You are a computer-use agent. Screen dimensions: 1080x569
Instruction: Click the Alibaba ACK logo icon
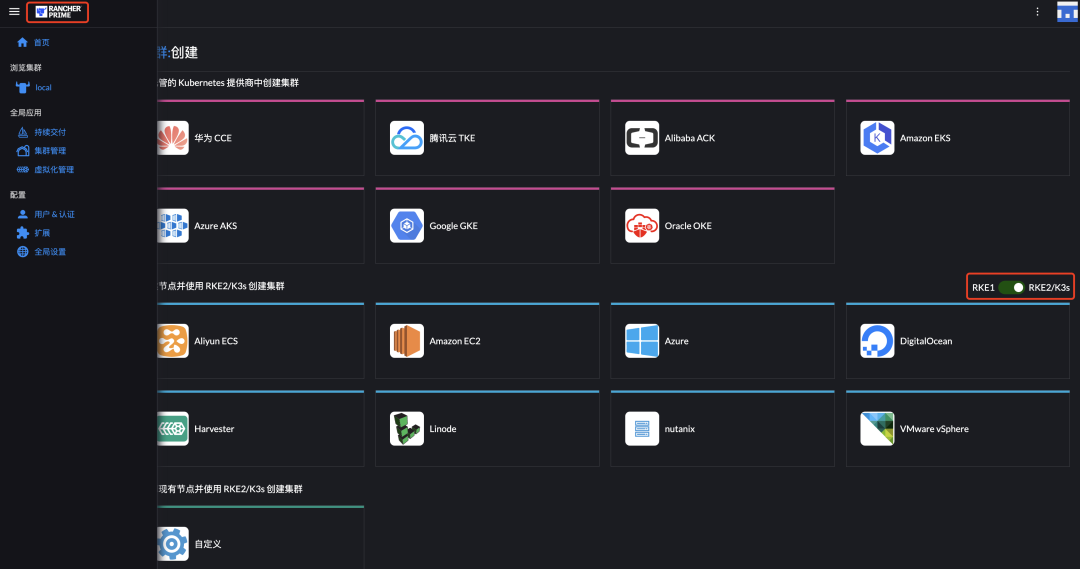coord(642,138)
